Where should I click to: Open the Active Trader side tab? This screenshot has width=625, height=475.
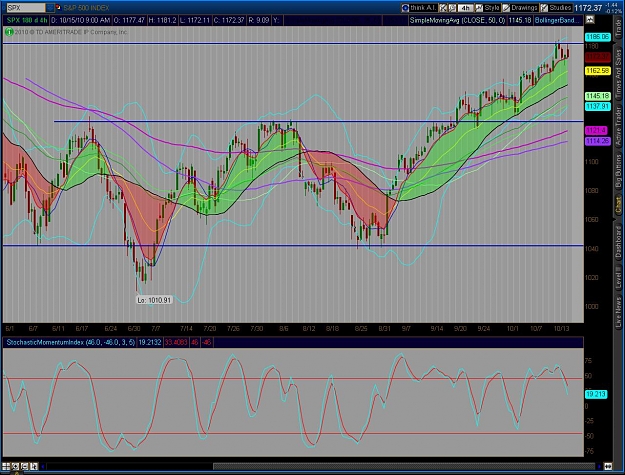tap(618, 127)
